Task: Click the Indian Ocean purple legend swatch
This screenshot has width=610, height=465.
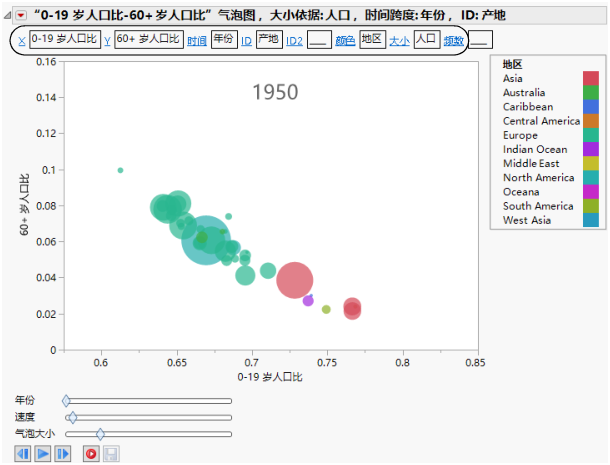Action: [x=591, y=149]
